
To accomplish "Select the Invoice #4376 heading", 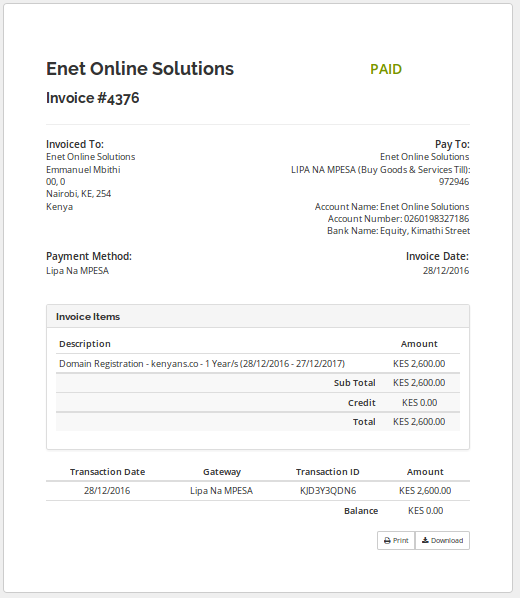I will click(93, 98).
